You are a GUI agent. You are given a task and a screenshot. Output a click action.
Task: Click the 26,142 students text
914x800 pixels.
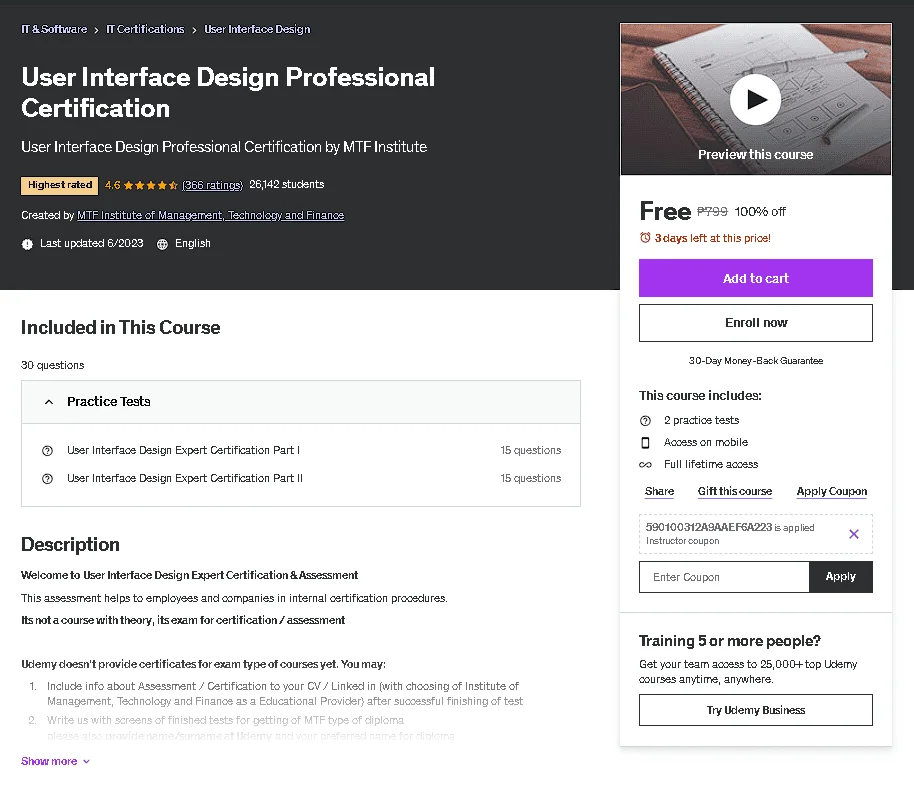pyautogui.click(x=286, y=184)
